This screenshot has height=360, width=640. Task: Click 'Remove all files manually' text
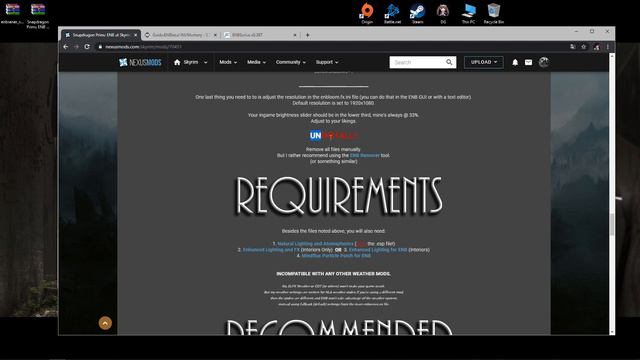click(333, 149)
